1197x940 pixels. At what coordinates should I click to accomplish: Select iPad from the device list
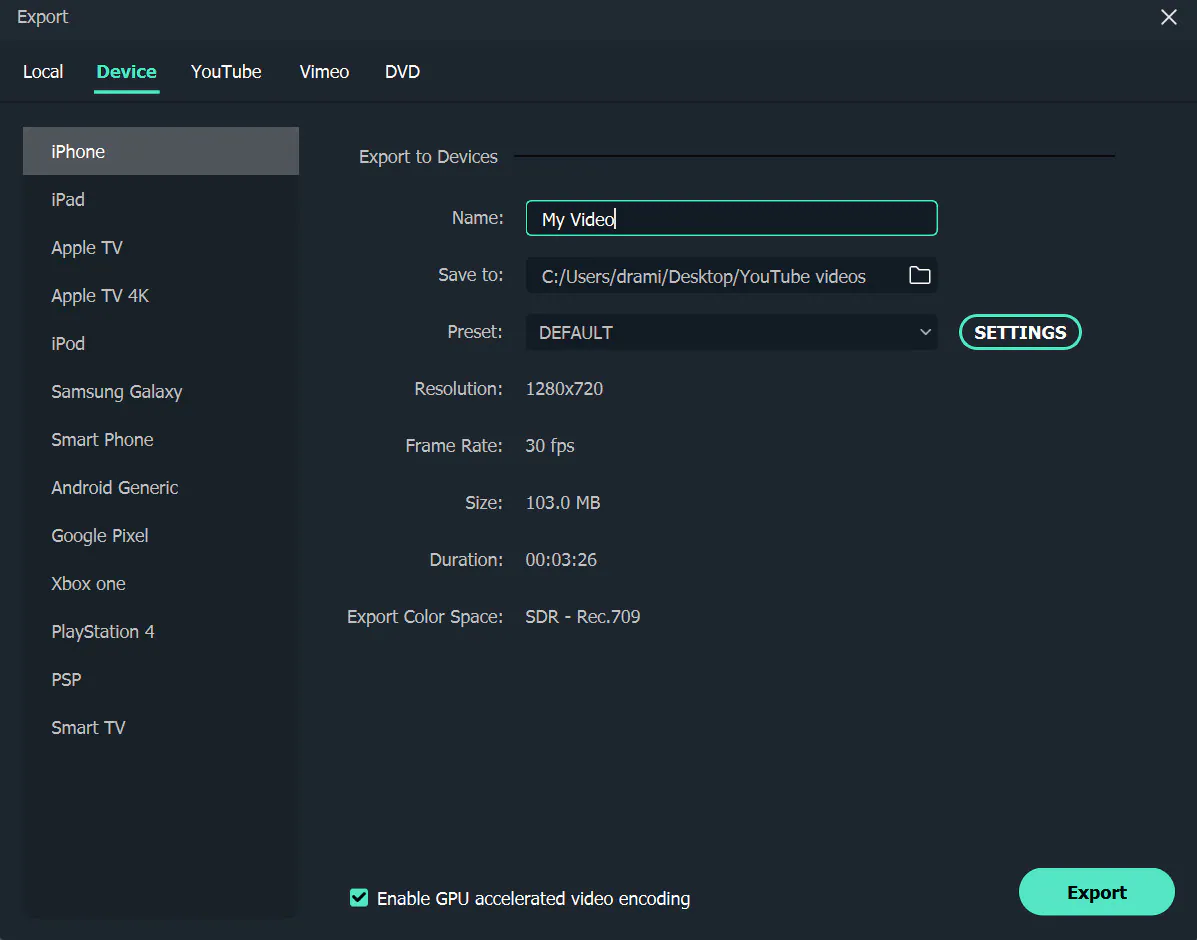click(x=68, y=200)
